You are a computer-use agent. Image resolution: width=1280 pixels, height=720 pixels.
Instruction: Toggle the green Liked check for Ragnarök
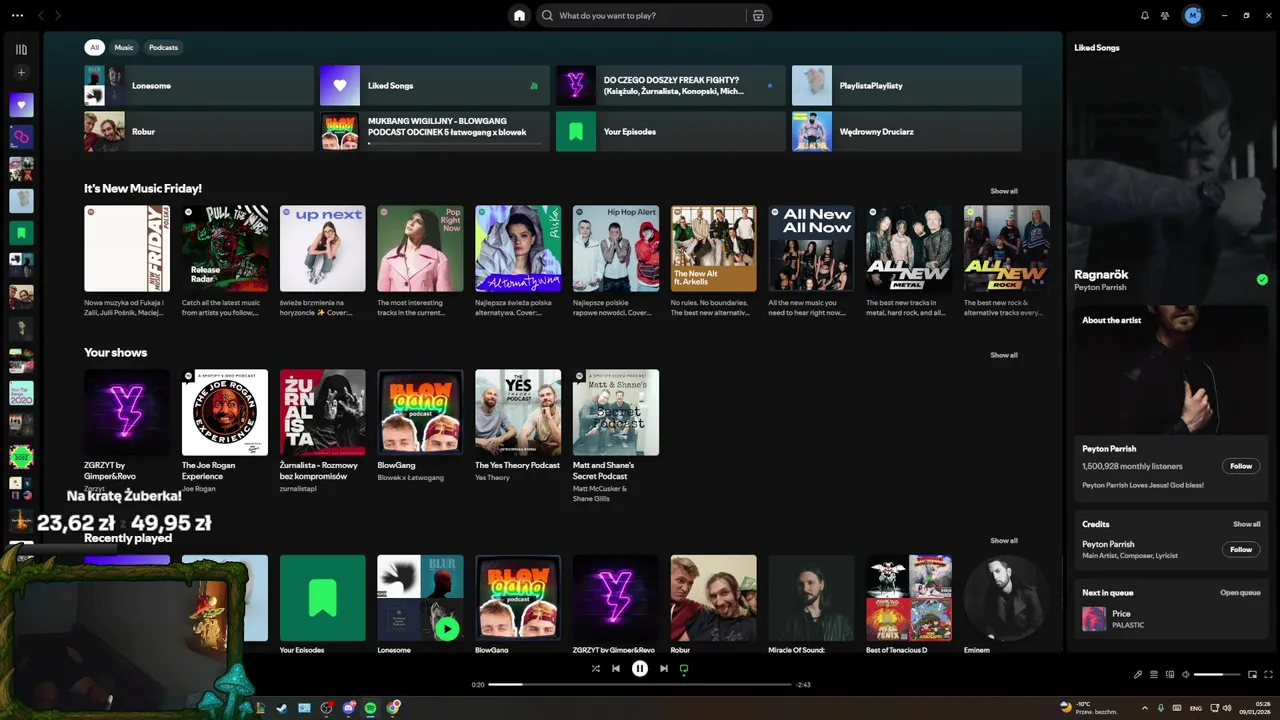click(x=1262, y=280)
